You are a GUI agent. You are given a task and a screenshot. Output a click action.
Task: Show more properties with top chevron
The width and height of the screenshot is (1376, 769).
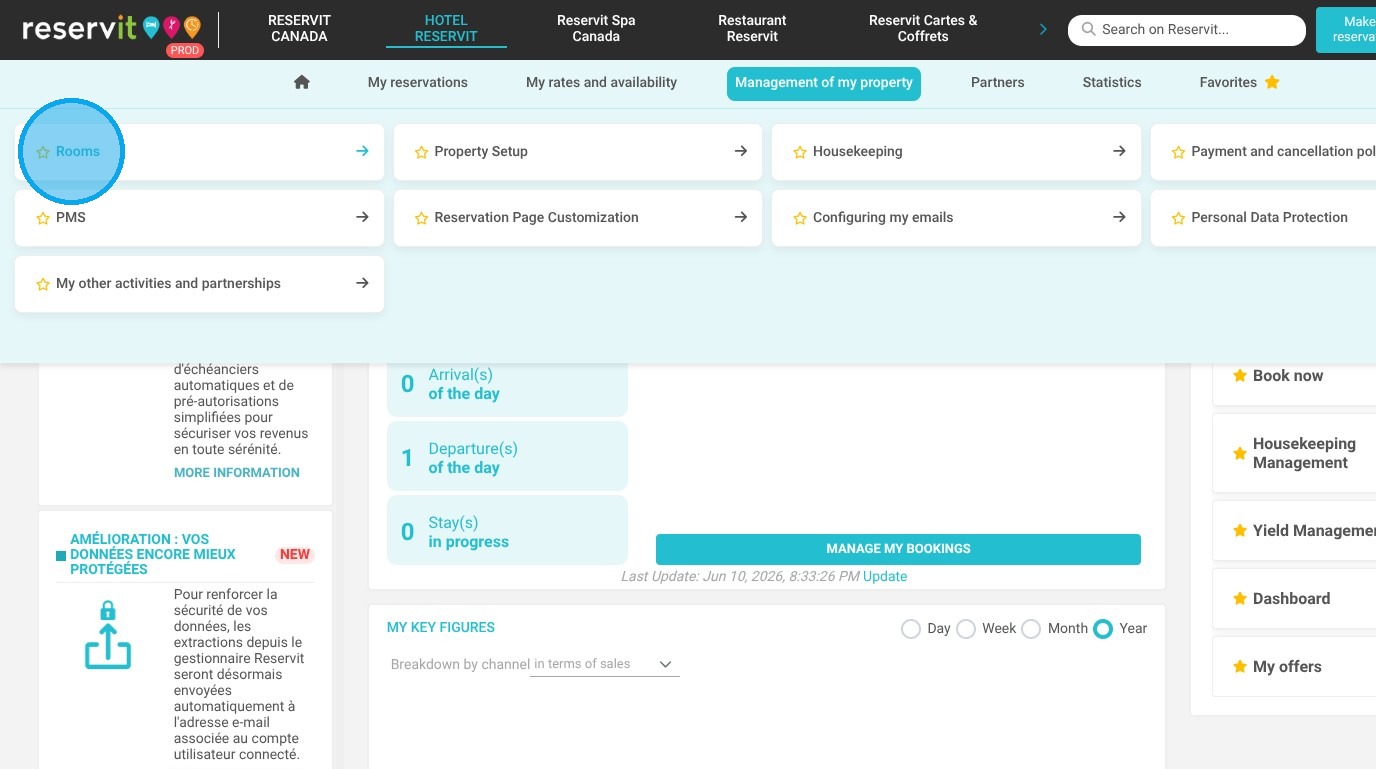coord(1043,29)
